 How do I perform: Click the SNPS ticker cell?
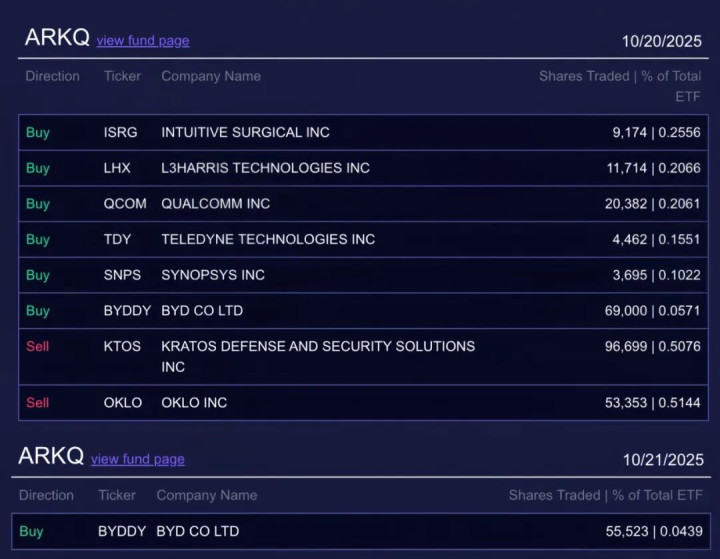click(124, 275)
